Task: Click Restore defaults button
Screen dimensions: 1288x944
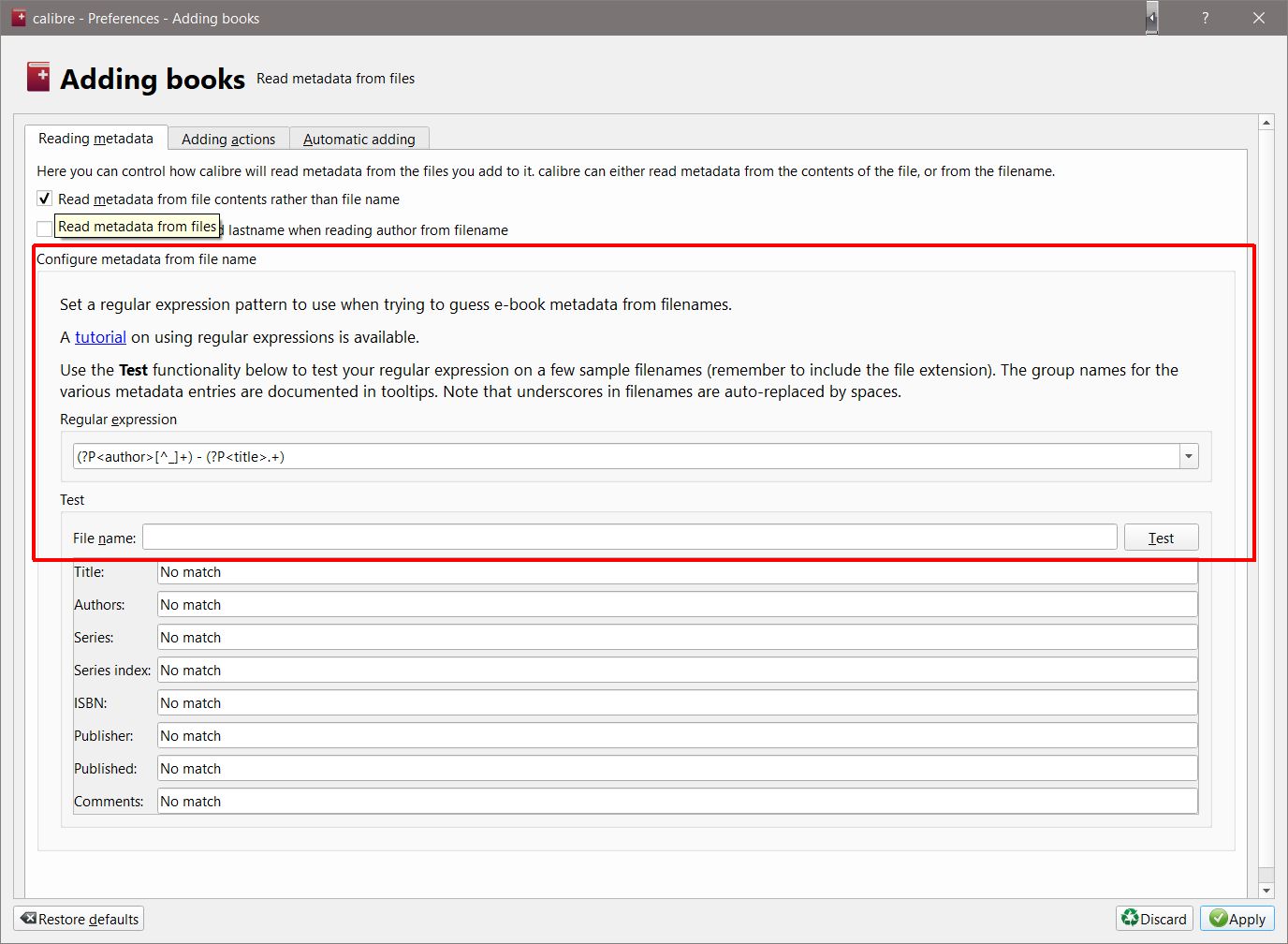Action: tap(80, 919)
